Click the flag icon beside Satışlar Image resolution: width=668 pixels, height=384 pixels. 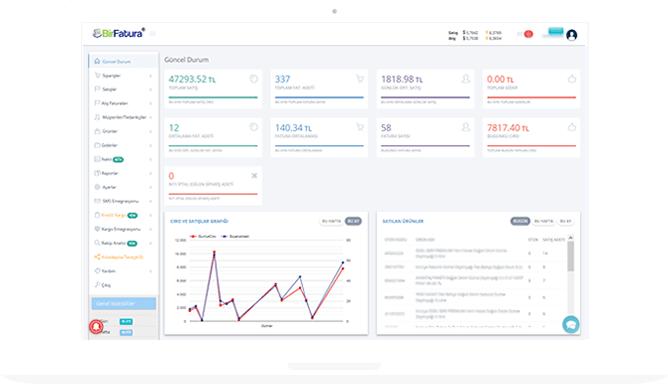97,89
